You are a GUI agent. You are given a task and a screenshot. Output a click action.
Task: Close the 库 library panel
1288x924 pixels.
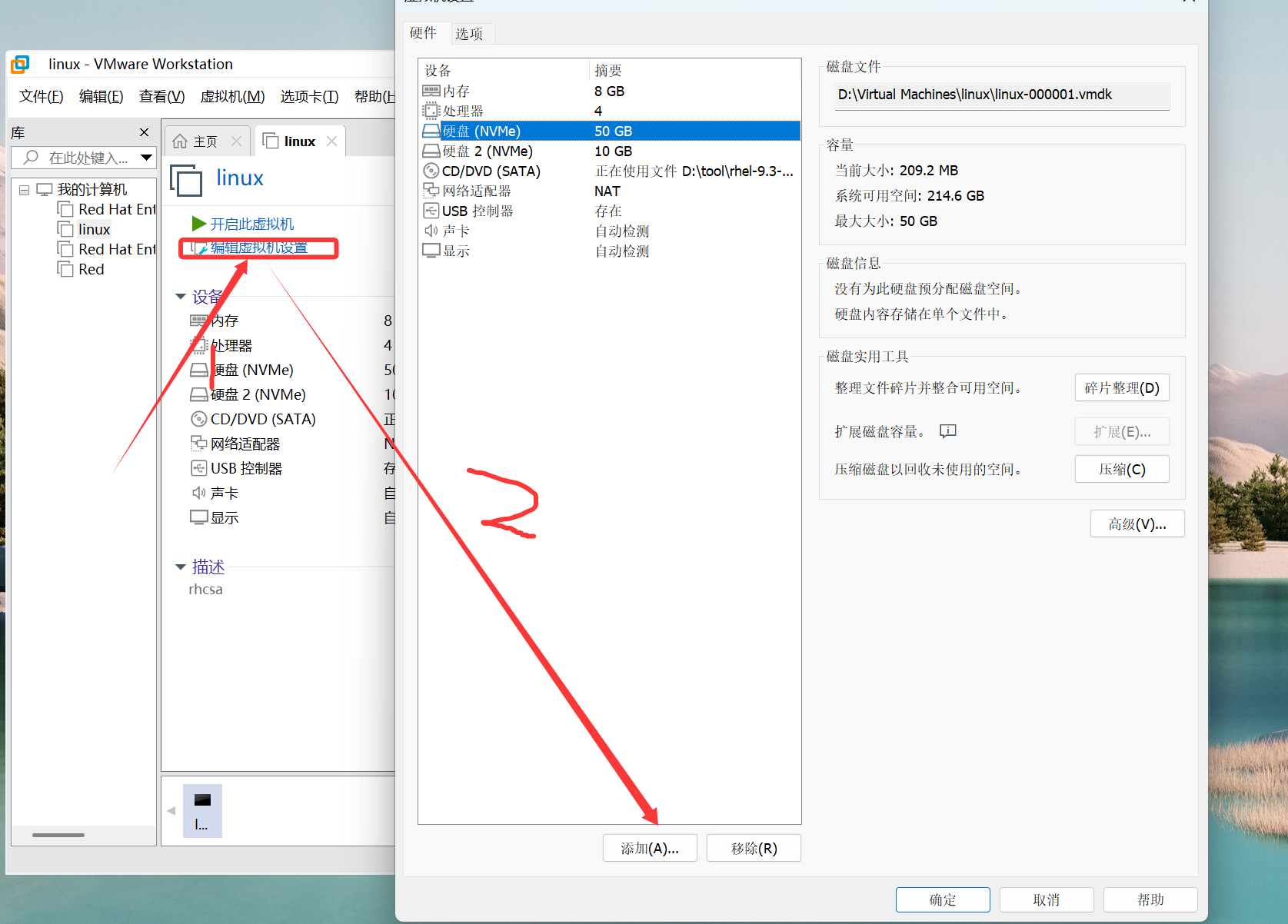(x=144, y=132)
